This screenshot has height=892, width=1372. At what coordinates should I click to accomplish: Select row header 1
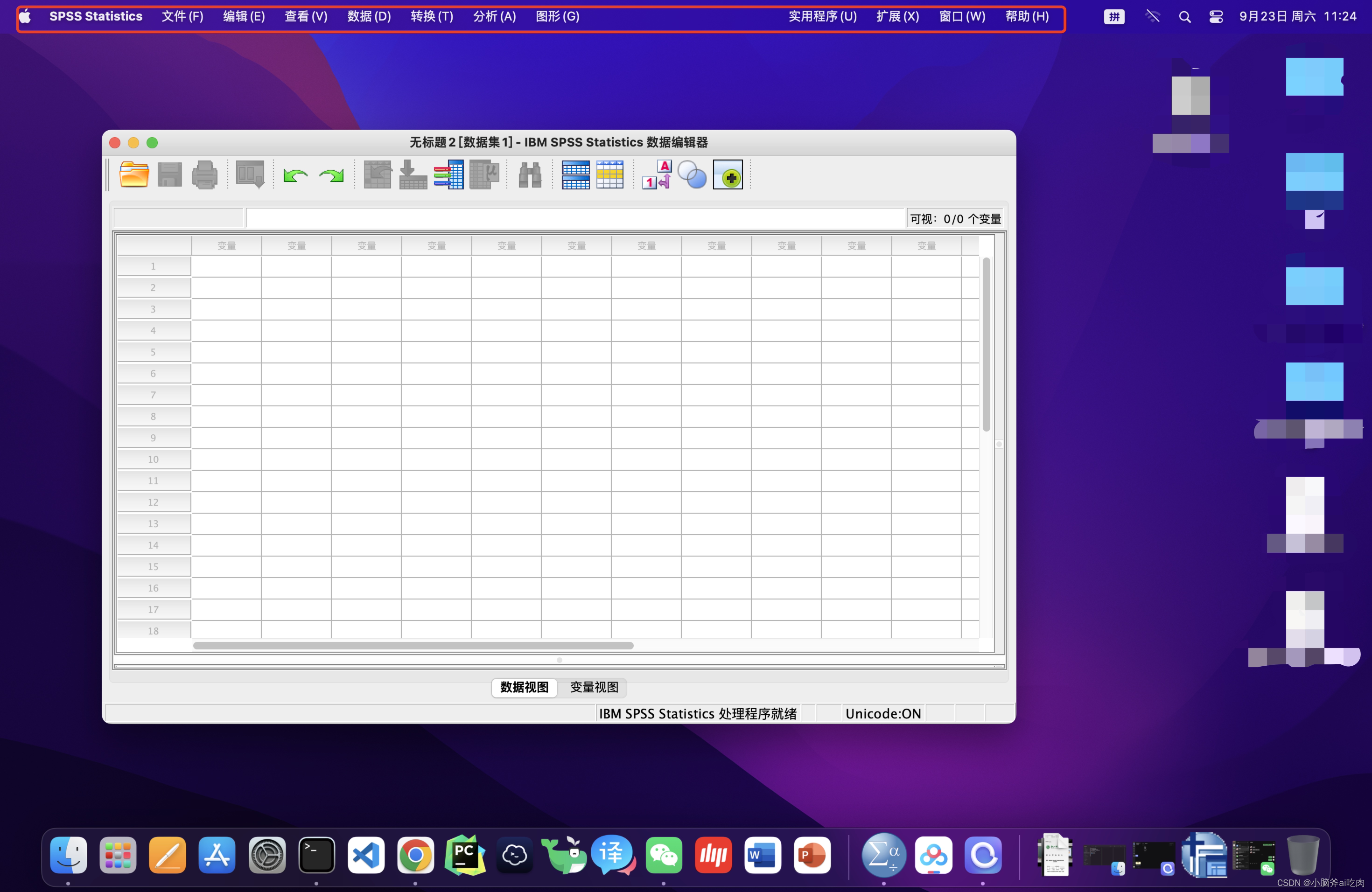coord(154,266)
